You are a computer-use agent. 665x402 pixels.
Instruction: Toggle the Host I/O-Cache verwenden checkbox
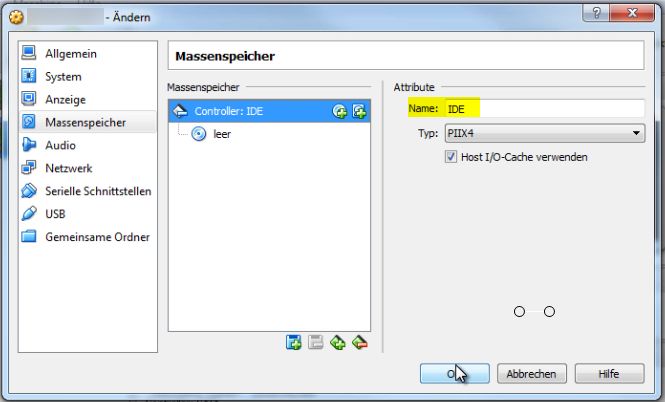coord(451,156)
